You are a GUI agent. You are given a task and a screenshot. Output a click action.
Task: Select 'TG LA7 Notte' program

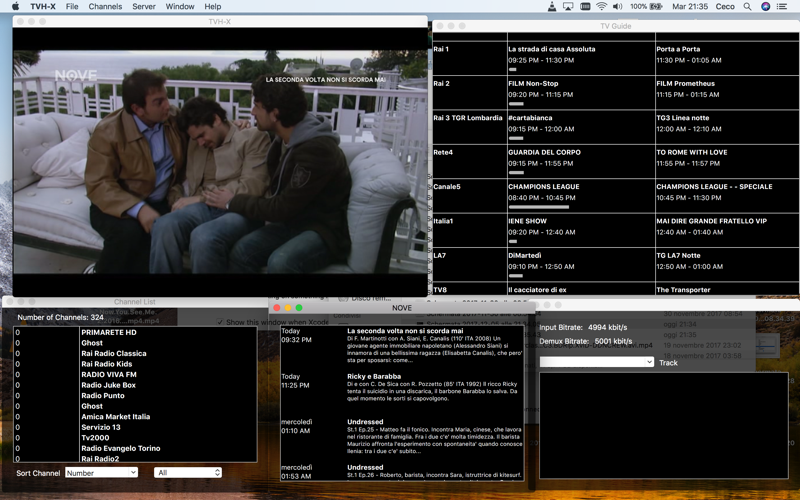[678, 255]
